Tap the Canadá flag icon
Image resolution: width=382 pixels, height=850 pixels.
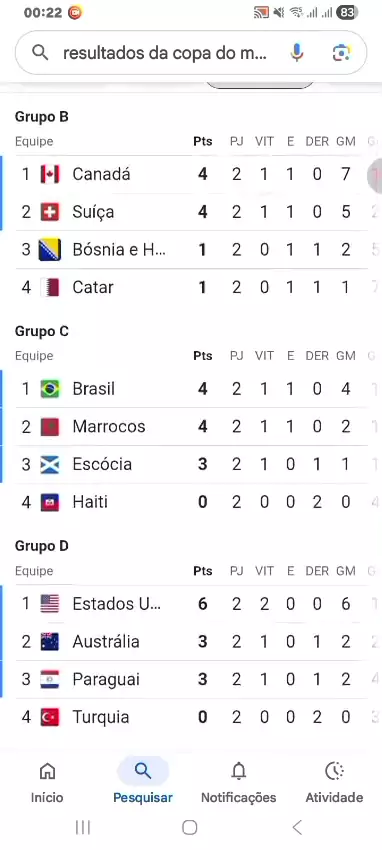click(x=50, y=174)
